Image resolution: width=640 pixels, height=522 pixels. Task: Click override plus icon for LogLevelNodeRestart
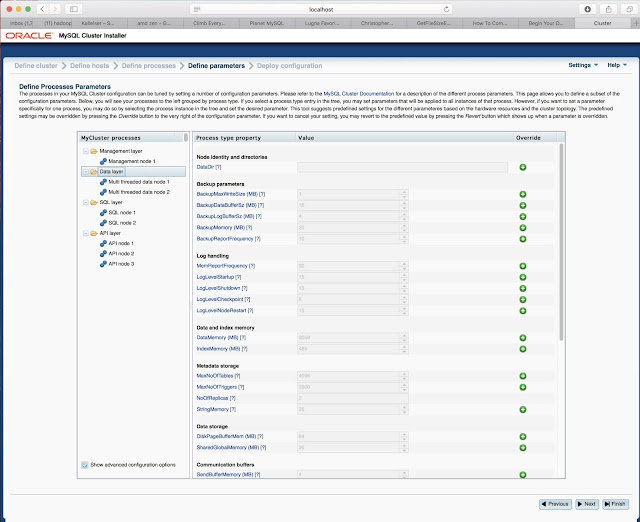522,311
